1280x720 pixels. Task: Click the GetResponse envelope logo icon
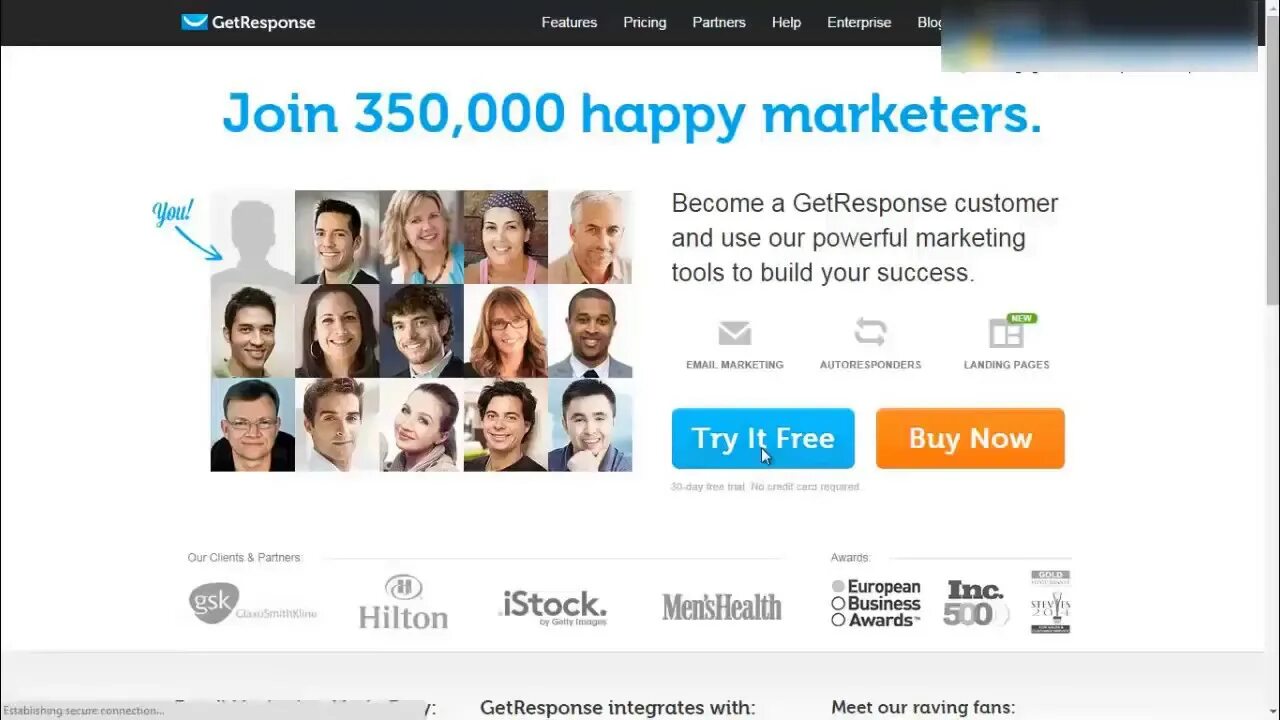click(x=194, y=22)
